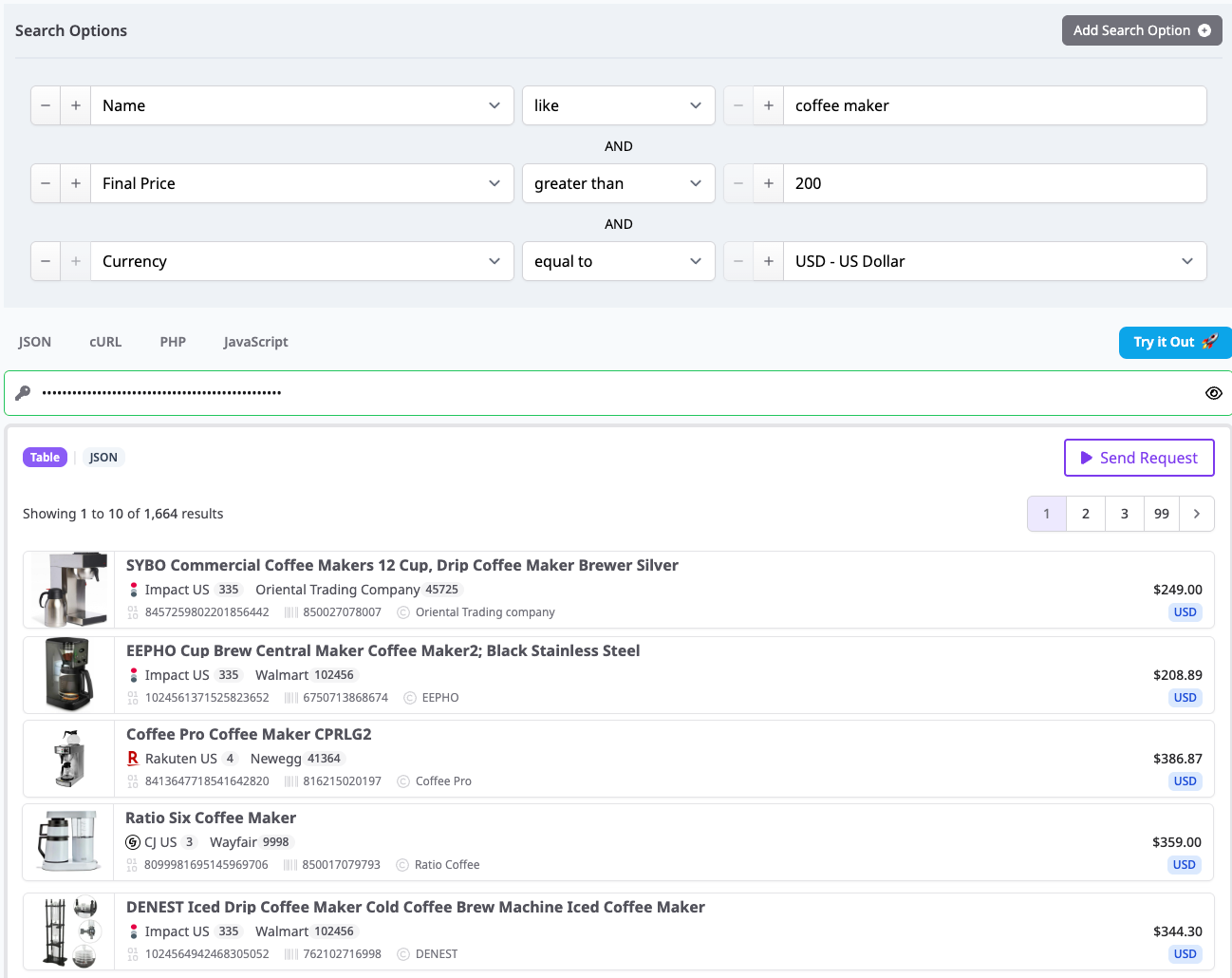
Task: Click Coffee Pro Coffee Maker CPRLG2 title
Action: pos(249,735)
